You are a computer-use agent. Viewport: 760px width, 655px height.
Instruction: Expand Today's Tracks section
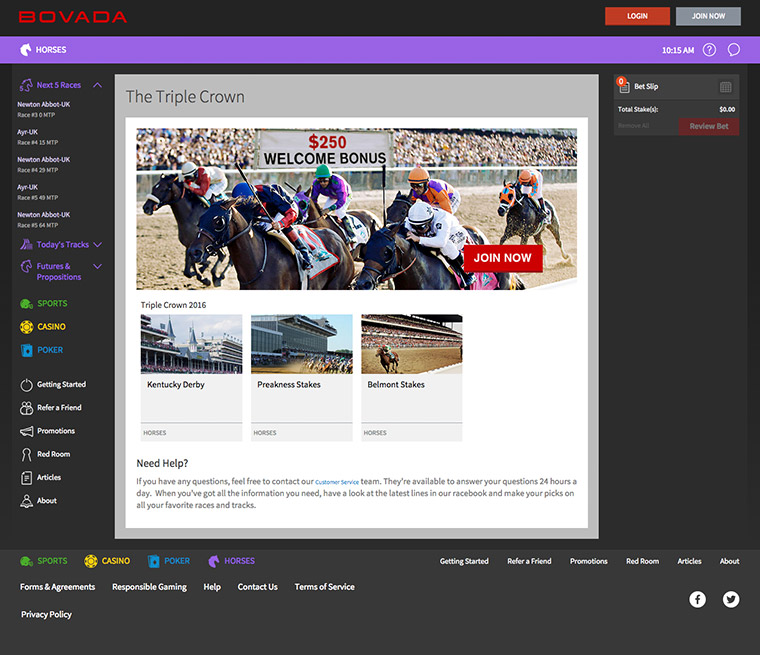pyautogui.click(x=97, y=245)
